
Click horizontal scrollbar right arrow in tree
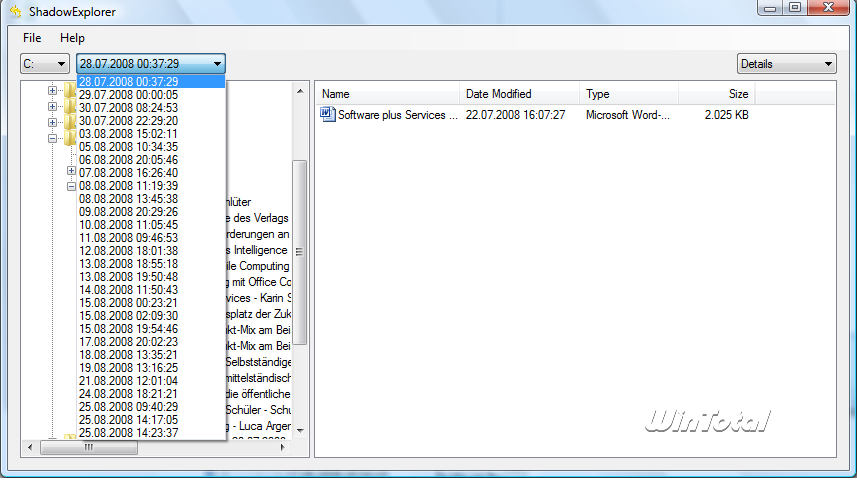pos(283,448)
